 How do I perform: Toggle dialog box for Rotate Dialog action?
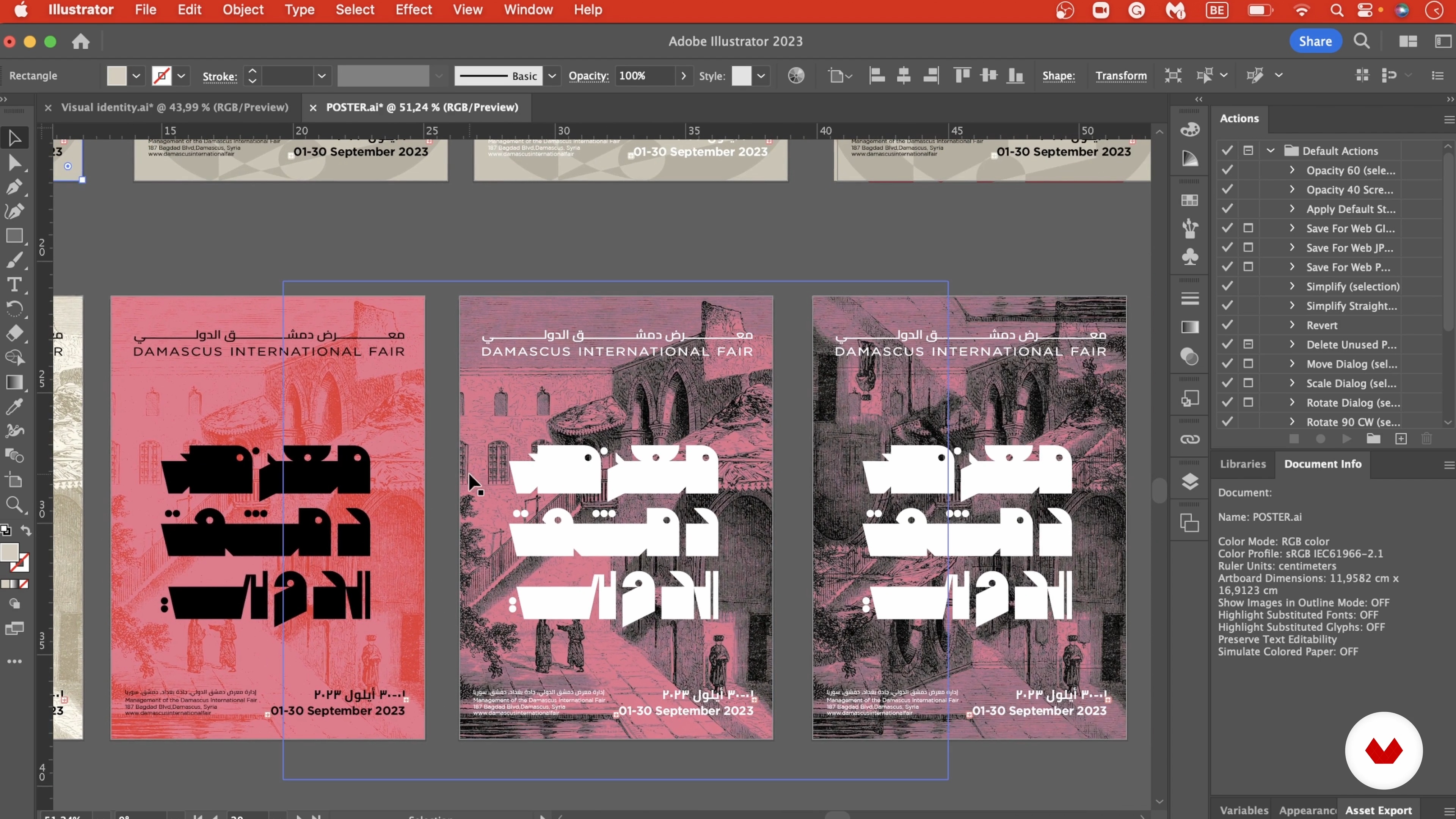pyautogui.click(x=1248, y=402)
